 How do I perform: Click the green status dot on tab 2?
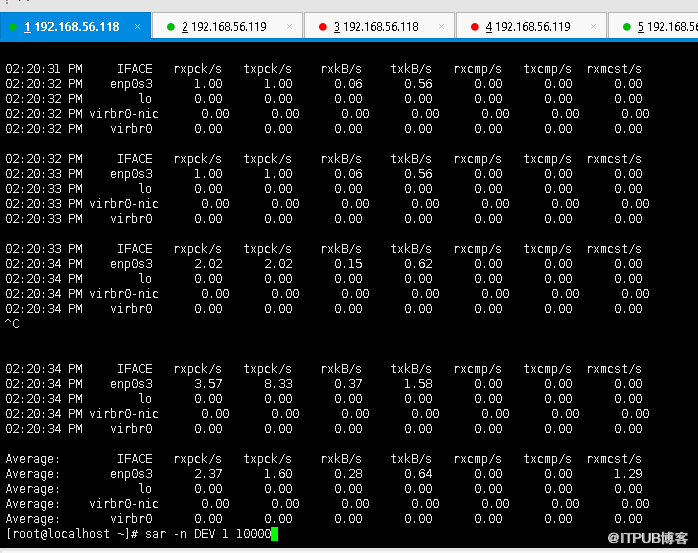point(171,27)
